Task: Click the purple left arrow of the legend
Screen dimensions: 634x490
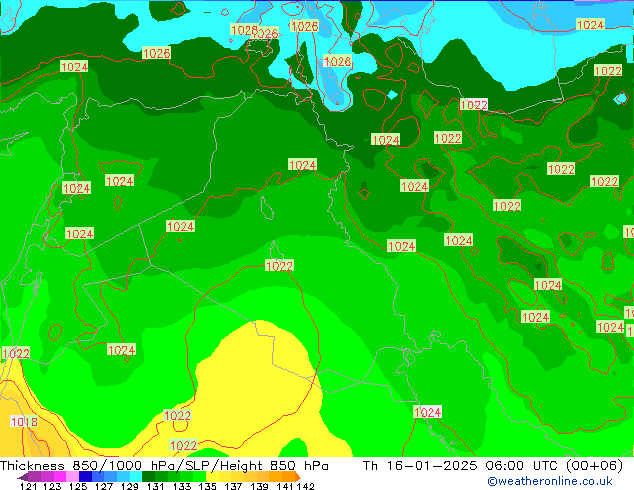Action: [23, 478]
